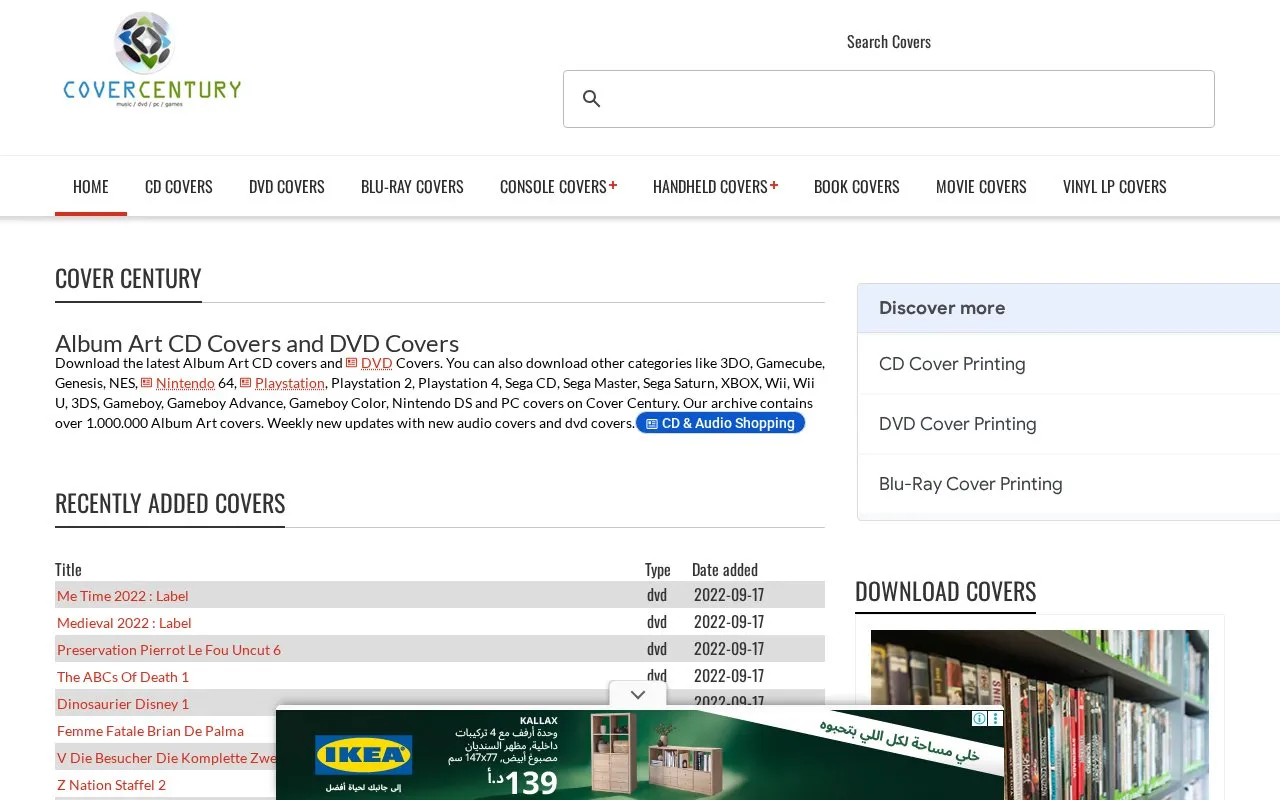Open the DVD Covers menu item
Viewport: 1280px width, 800px height.
pyautogui.click(x=287, y=186)
